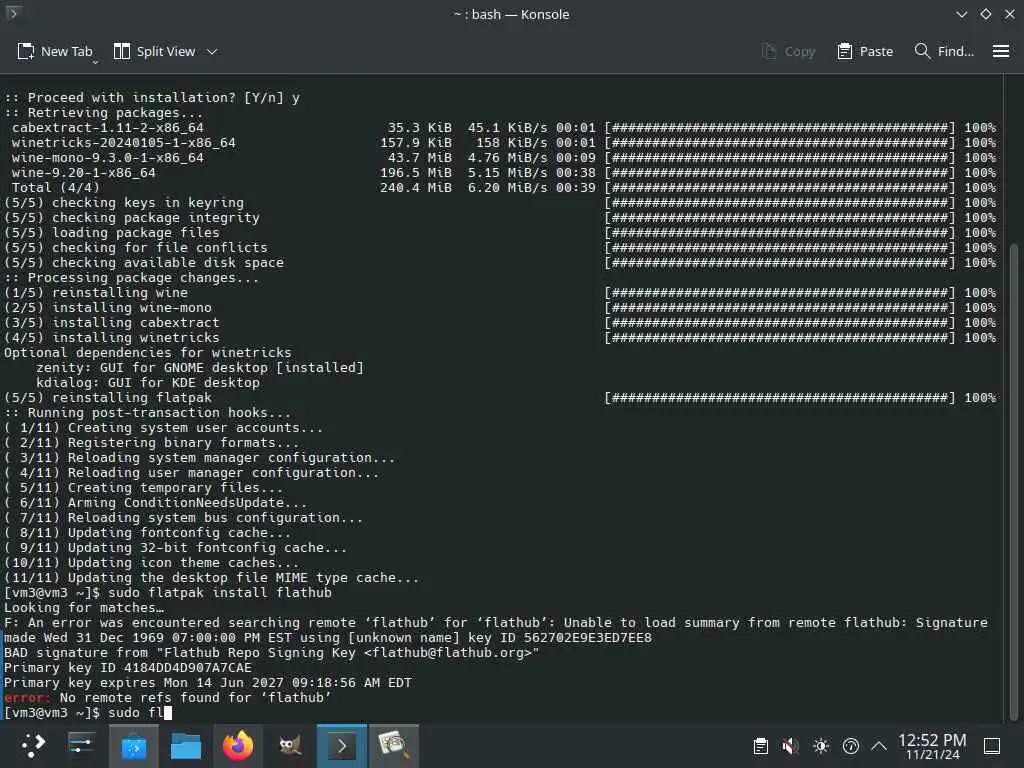Click the 'Proceed with installation? [Y/n] y' line
The width and height of the screenshot is (1024, 768).
152,97
